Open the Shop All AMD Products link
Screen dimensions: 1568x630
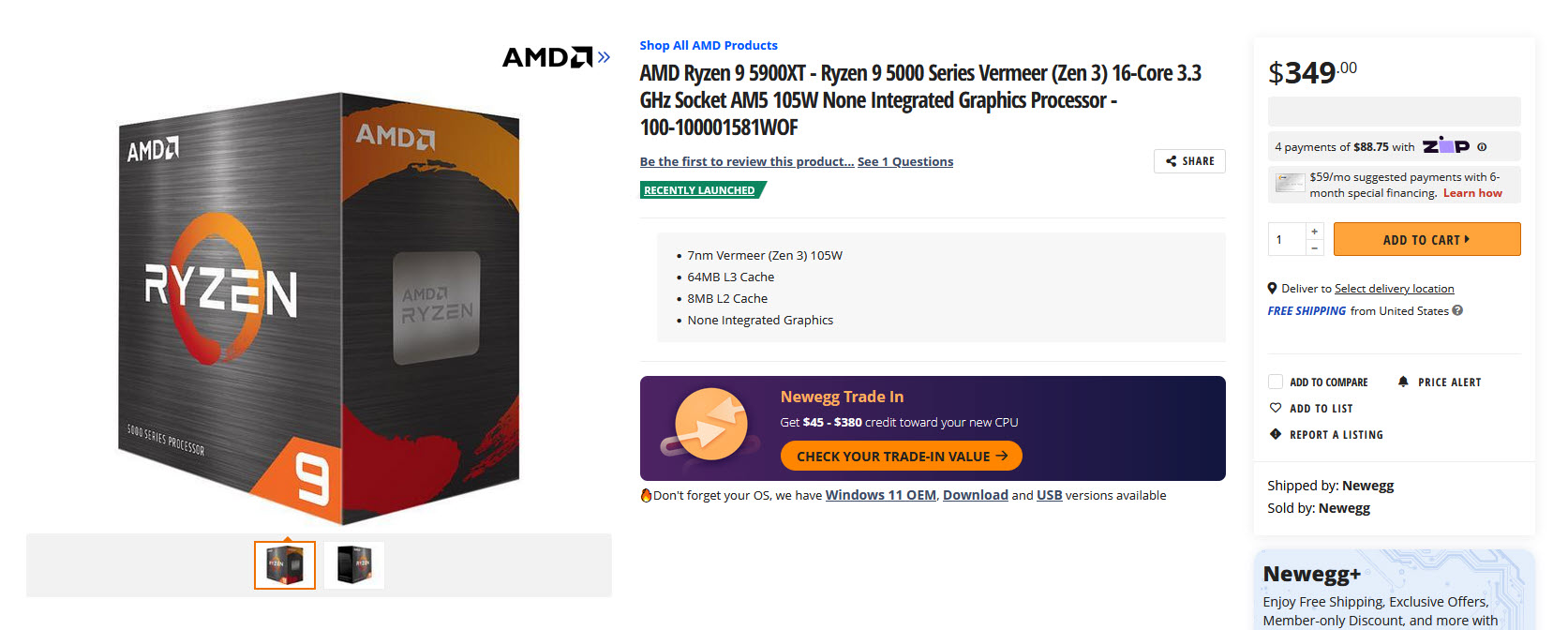click(x=709, y=45)
